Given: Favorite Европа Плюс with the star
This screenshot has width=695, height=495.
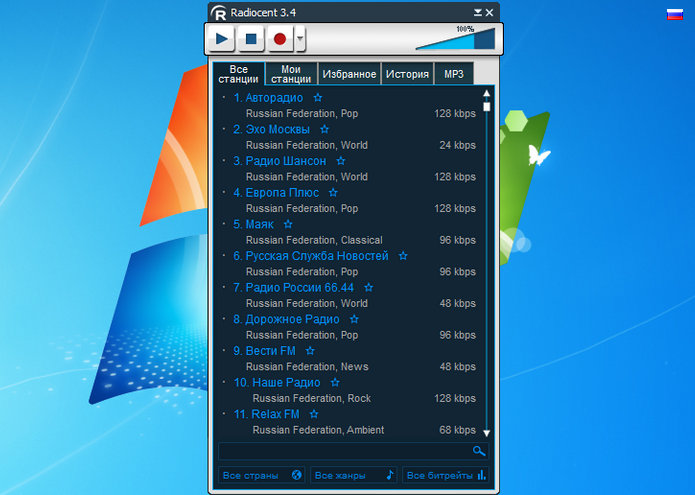Looking at the screenshot, I should click(x=333, y=192).
